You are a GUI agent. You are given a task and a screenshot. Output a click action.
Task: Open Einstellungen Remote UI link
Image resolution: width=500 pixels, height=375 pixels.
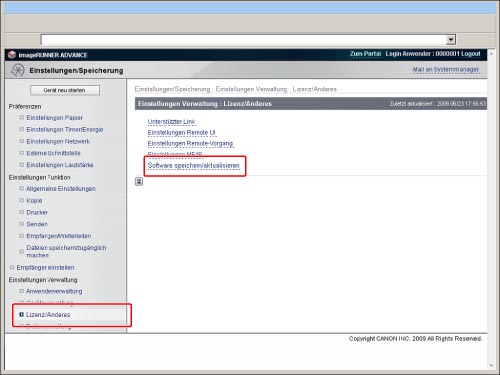coord(182,133)
